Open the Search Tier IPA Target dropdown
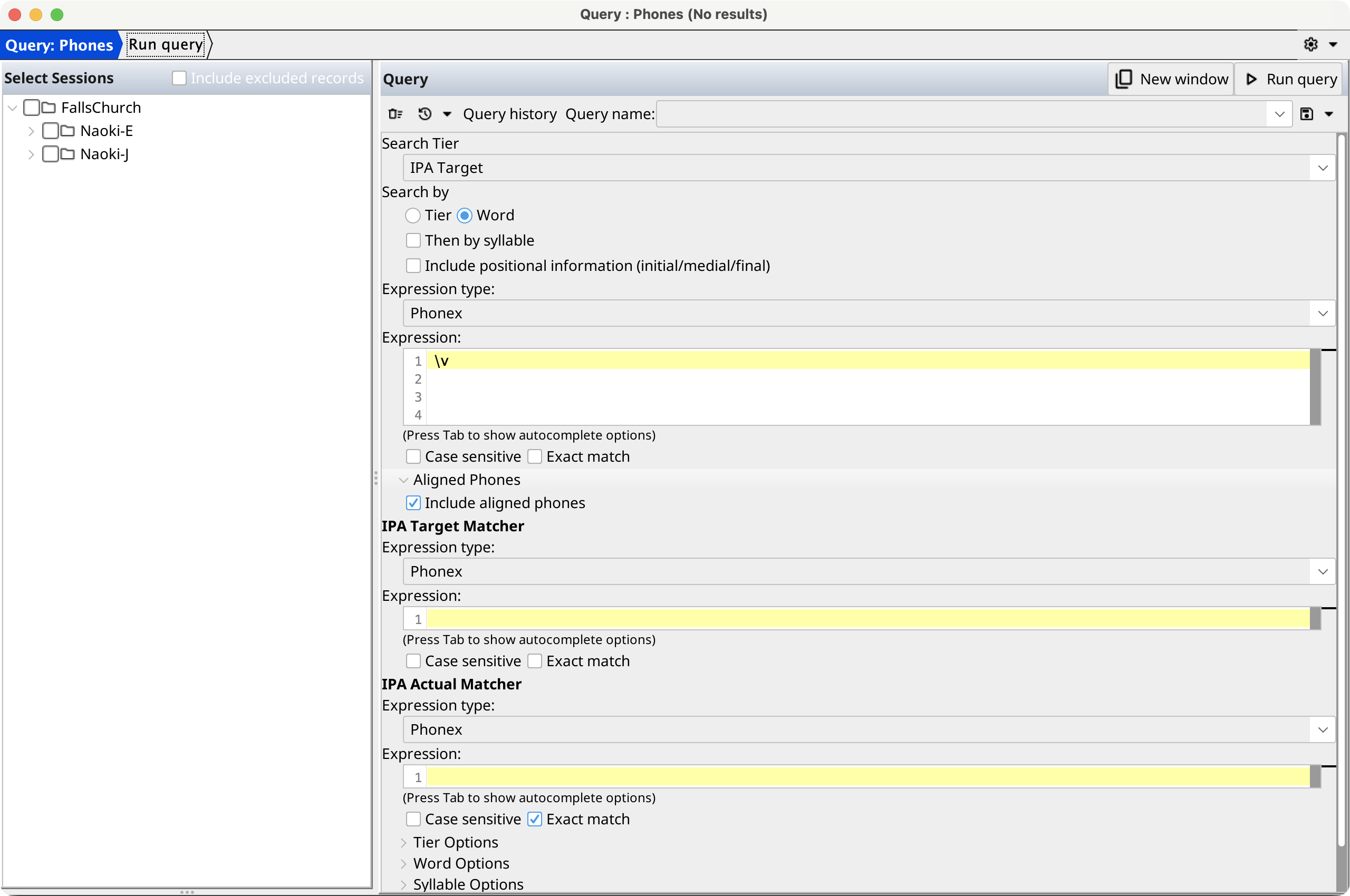This screenshot has width=1350, height=896. point(869,168)
